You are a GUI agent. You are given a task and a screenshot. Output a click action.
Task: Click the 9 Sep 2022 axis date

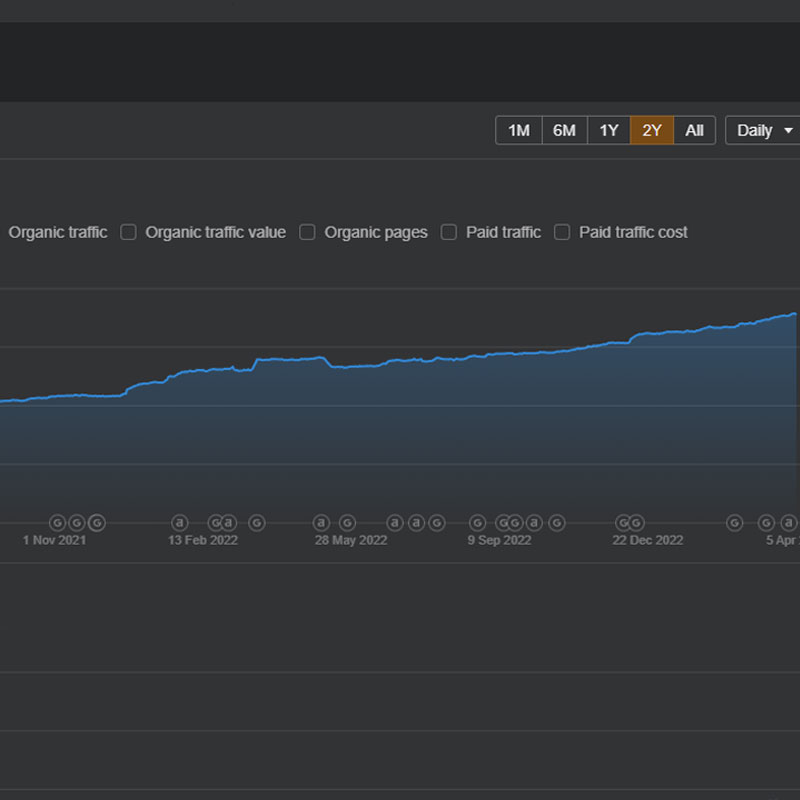pyautogui.click(x=499, y=540)
